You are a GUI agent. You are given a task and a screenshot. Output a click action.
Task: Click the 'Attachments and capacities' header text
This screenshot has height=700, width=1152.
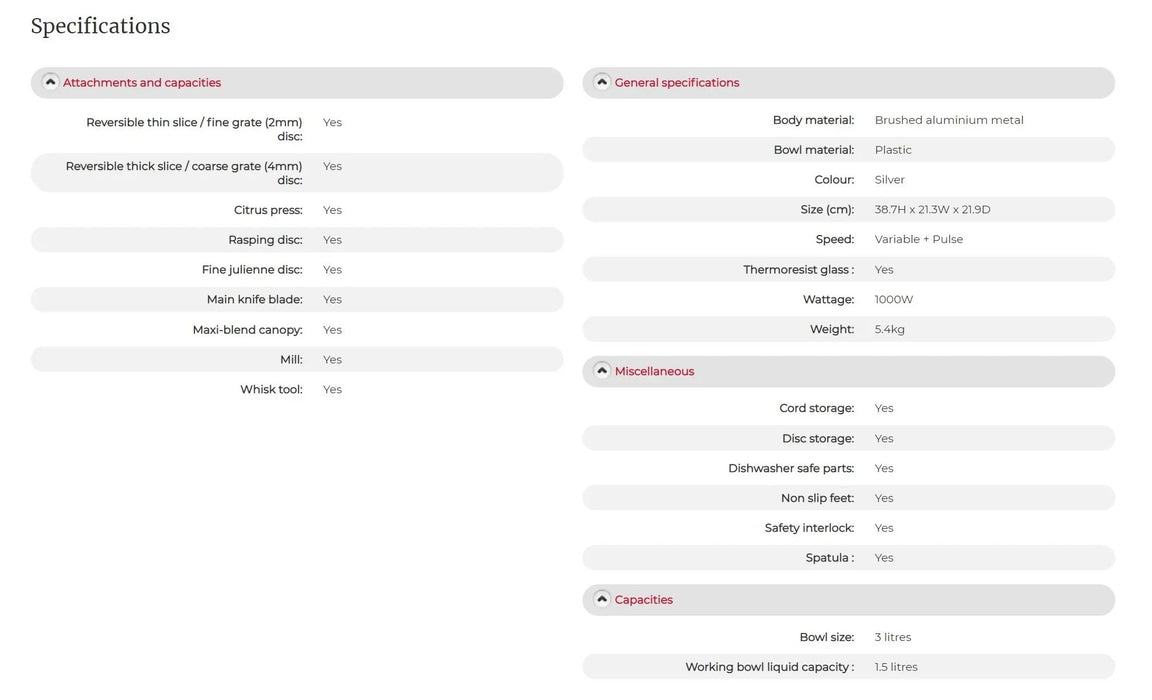[142, 83]
